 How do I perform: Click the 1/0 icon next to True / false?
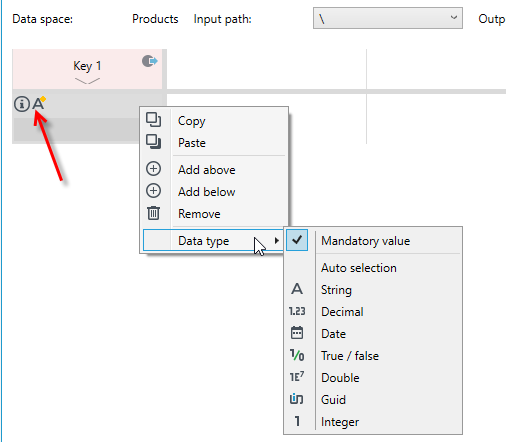coord(297,355)
